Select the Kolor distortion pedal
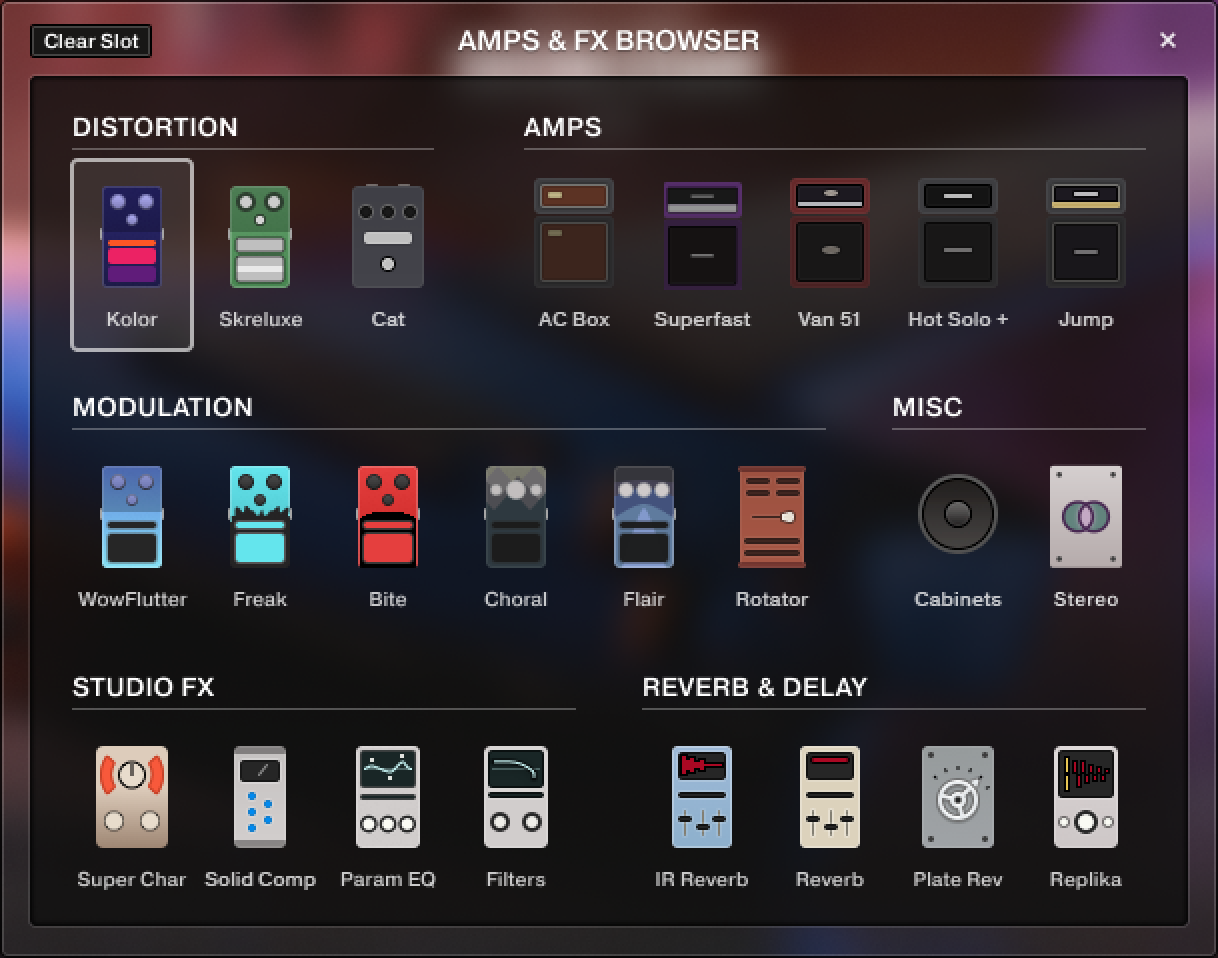 131,237
